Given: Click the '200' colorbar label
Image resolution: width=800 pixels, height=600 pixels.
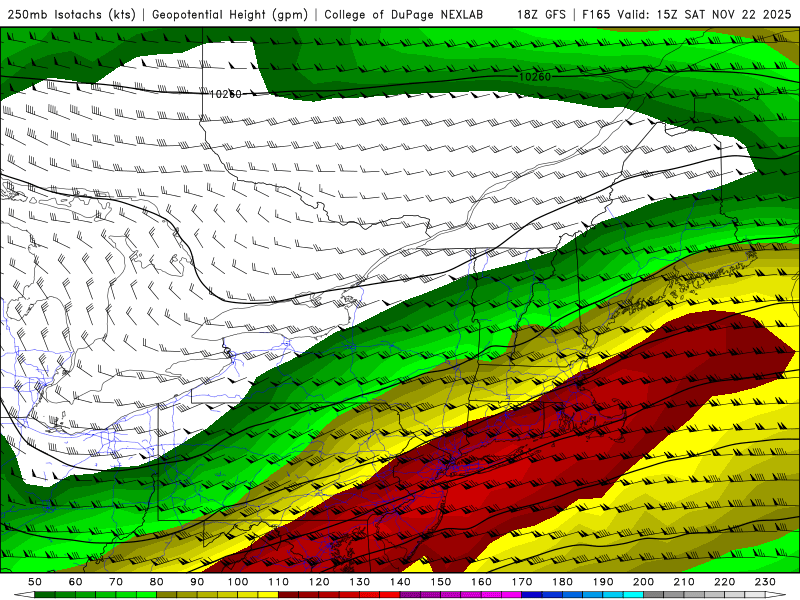Looking at the screenshot, I should (x=643, y=582).
